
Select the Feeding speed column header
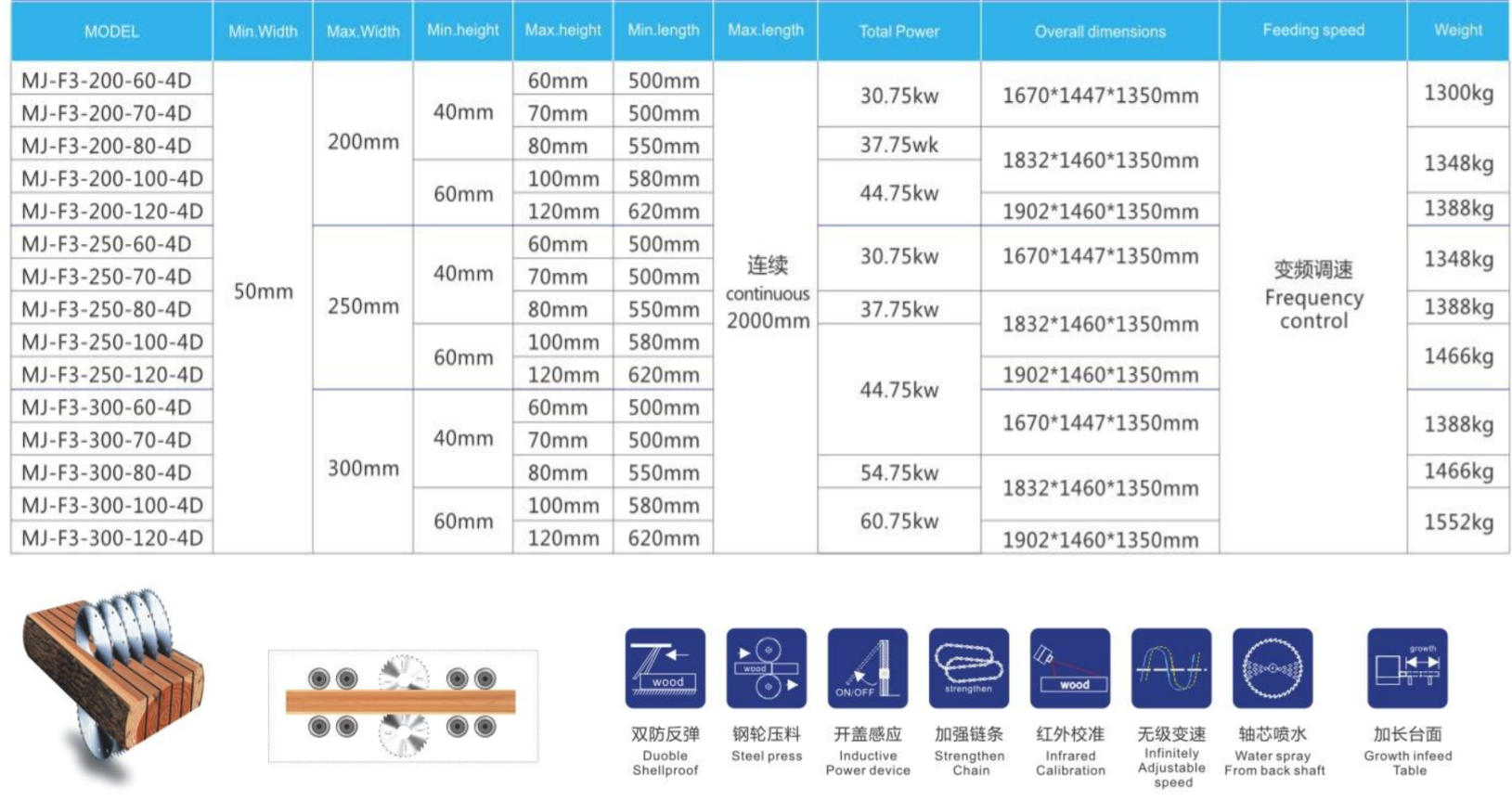pyautogui.click(x=1312, y=31)
